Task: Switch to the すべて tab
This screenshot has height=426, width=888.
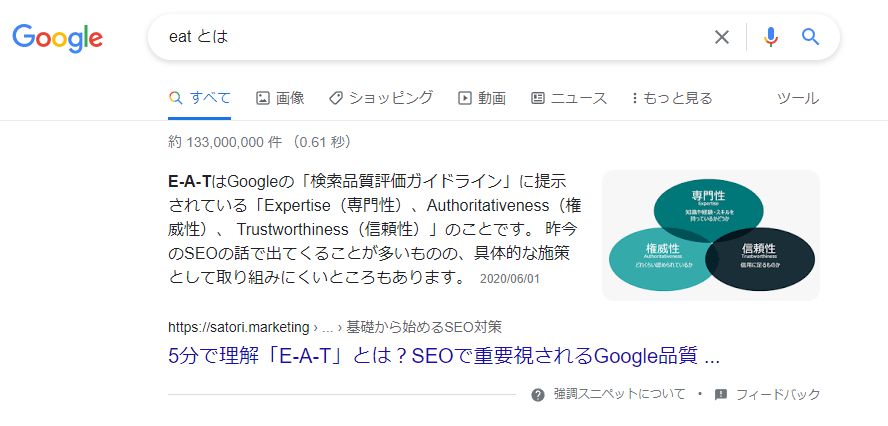Action: 199,98
